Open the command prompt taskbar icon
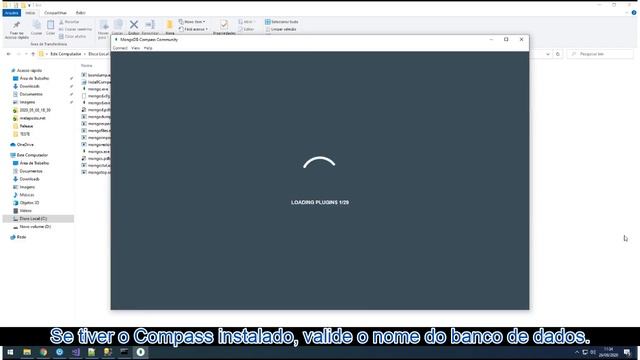The height and width of the screenshot is (360, 640). (x=124, y=352)
